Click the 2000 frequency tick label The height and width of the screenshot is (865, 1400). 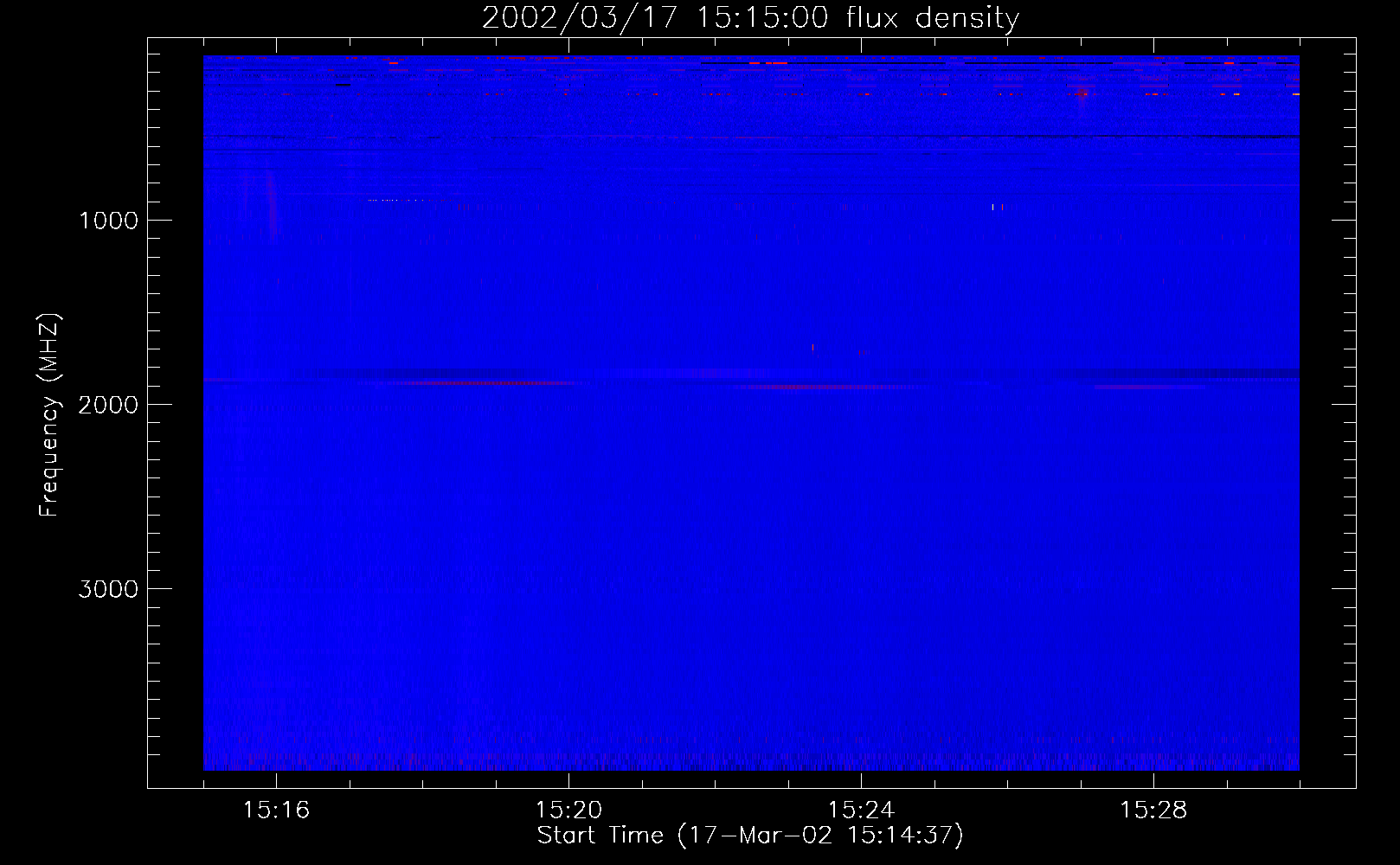coord(108,405)
